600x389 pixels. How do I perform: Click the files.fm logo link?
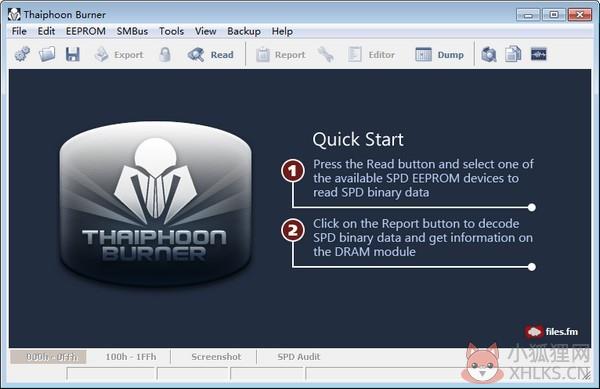click(552, 331)
